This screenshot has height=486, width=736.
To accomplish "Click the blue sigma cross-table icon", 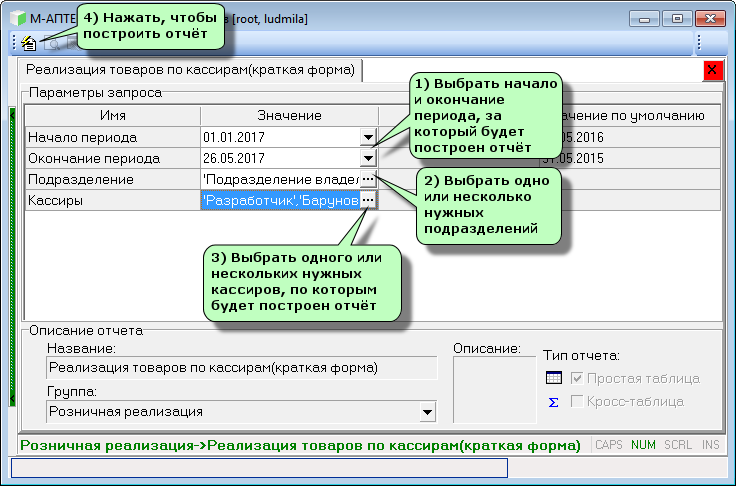I will click(x=553, y=402).
